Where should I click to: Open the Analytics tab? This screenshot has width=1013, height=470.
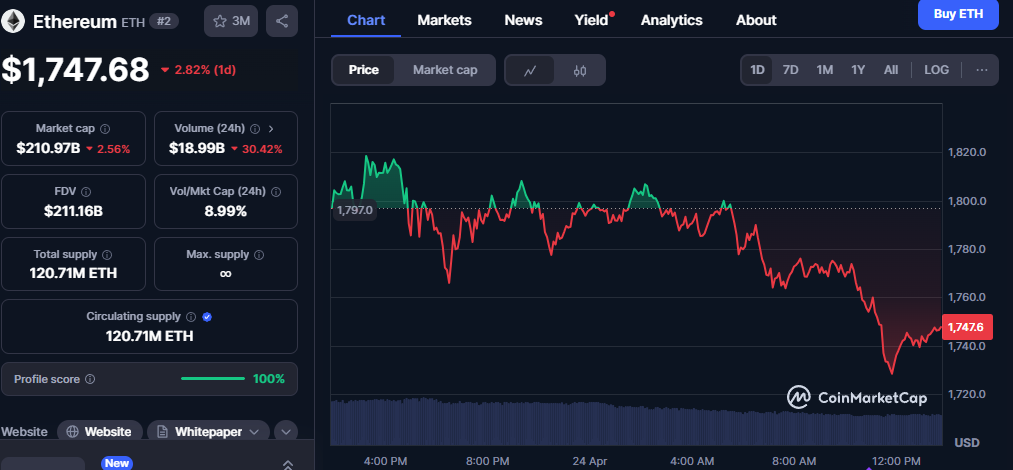click(672, 20)
